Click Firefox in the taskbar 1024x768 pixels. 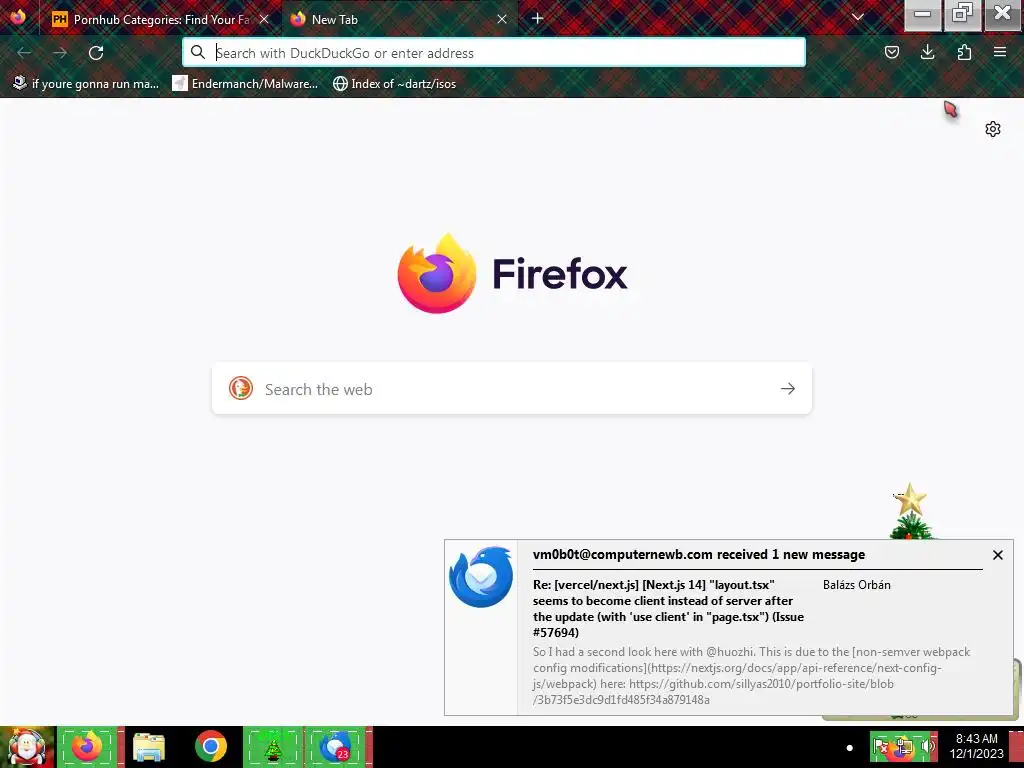click(88, 746)
